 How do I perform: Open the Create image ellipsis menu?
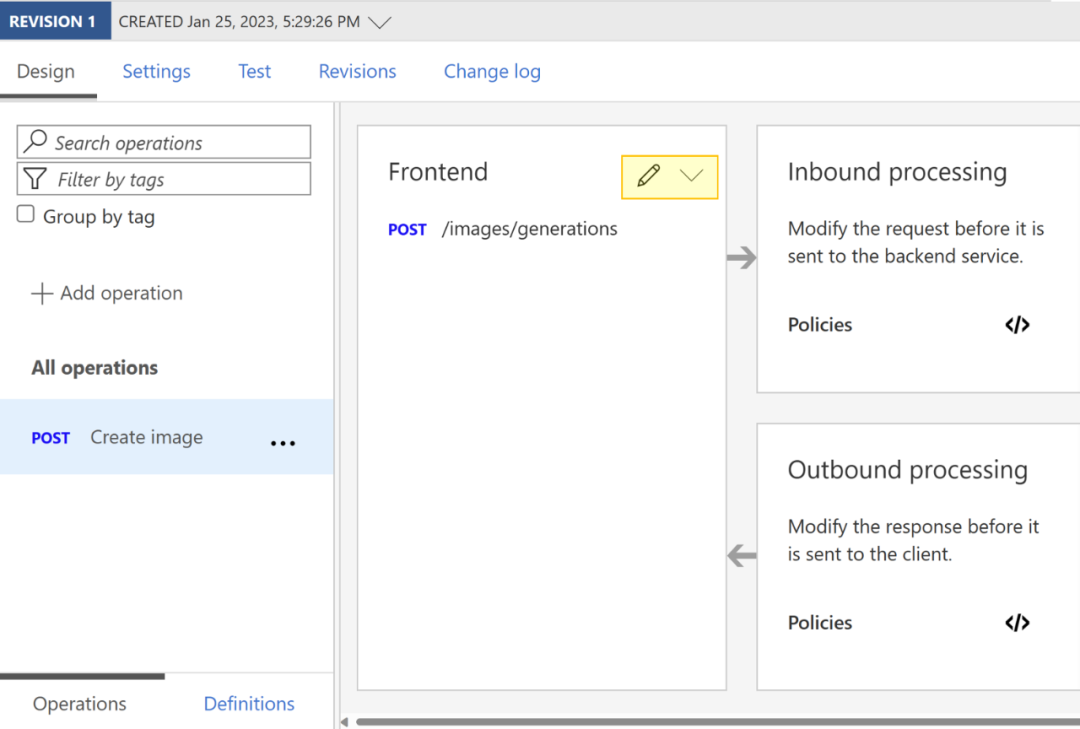pyautogui.click(x=283, y=440)
